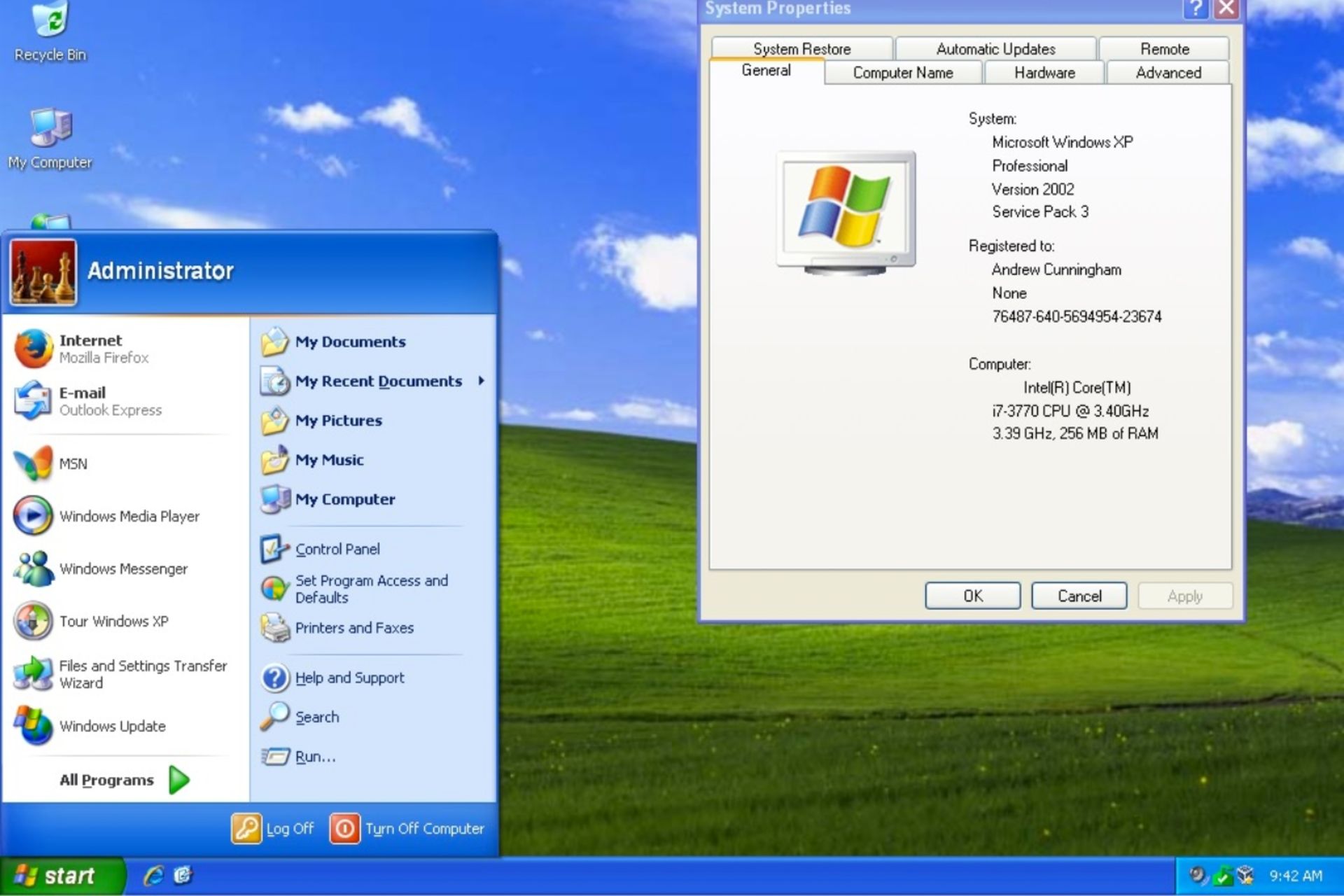Click the 9:42 AM taskbar clock
This screenshot has width=1344, height=896.
pyautogui.click(x=1296, y=876)
